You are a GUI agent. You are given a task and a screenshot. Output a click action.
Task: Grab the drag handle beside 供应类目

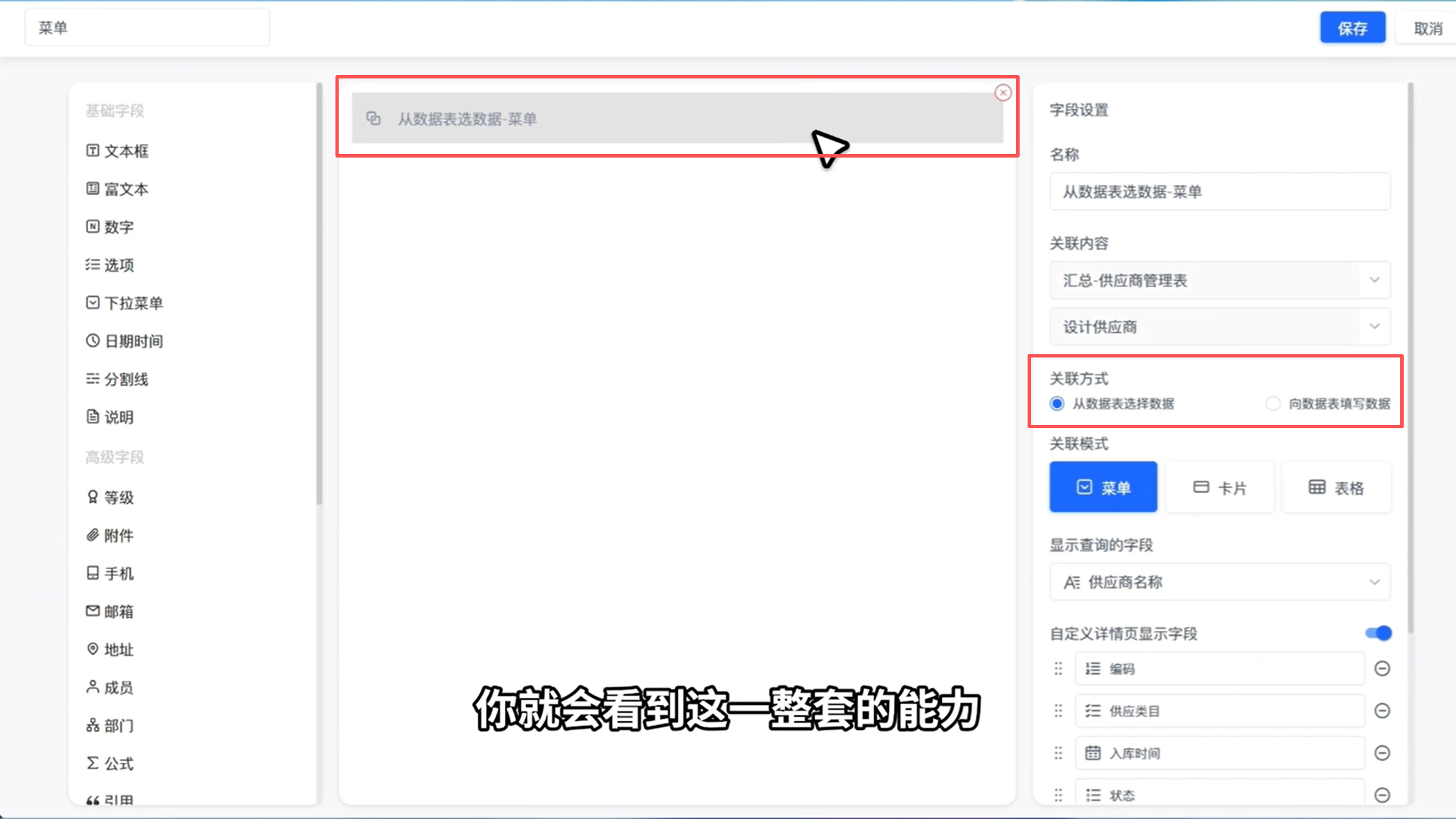click(1058, 710)
